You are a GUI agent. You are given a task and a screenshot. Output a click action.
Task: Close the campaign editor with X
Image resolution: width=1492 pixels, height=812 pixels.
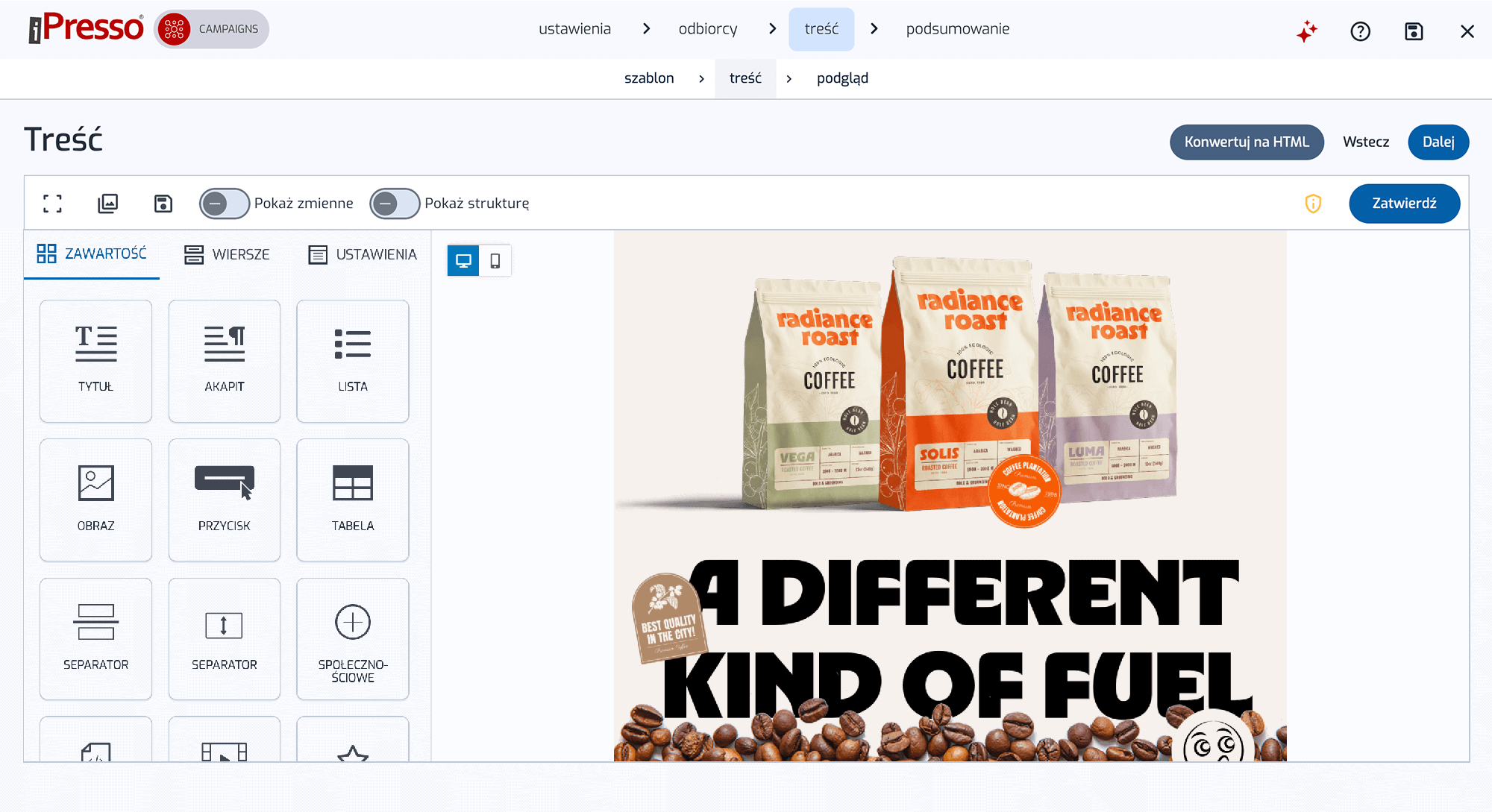tap(1467, 31)
